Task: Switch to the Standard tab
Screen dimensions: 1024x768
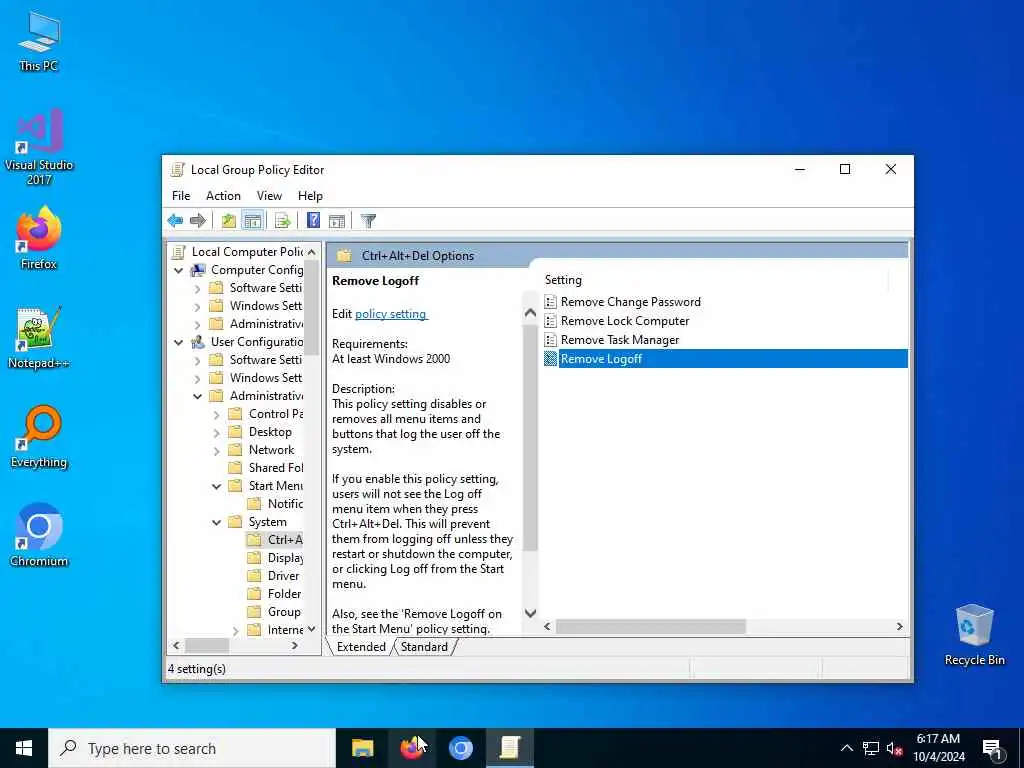Action: 424,647
